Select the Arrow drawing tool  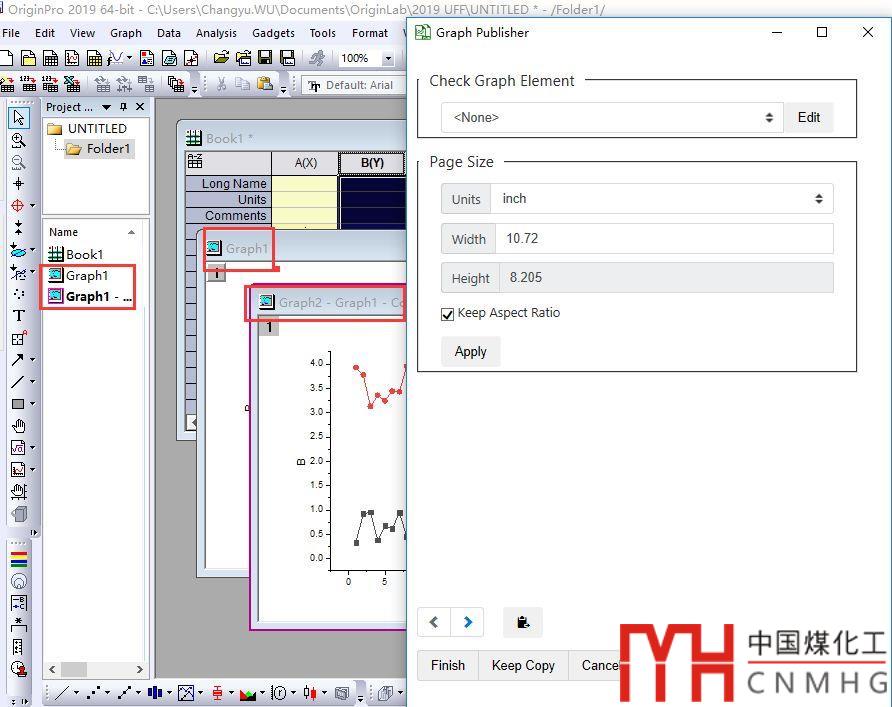point(18,360)
